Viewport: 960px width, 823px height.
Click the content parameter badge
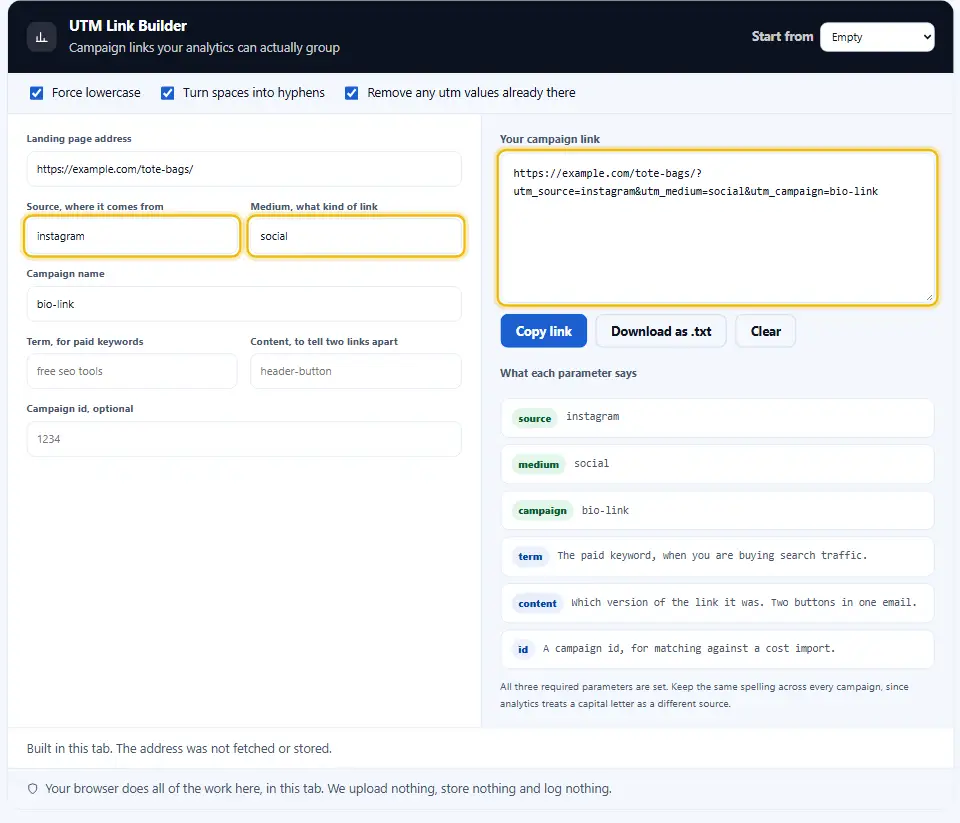(x=537, y=603)
